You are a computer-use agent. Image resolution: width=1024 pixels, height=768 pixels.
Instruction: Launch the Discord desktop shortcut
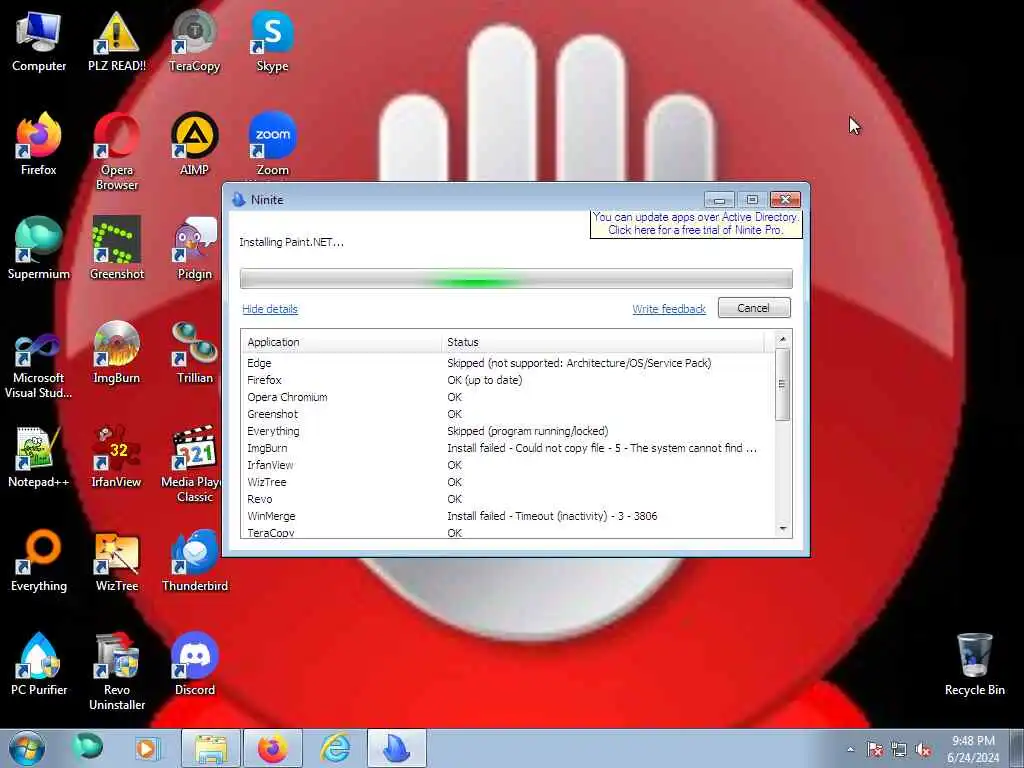pyautogui.click(x=194, y=664)
